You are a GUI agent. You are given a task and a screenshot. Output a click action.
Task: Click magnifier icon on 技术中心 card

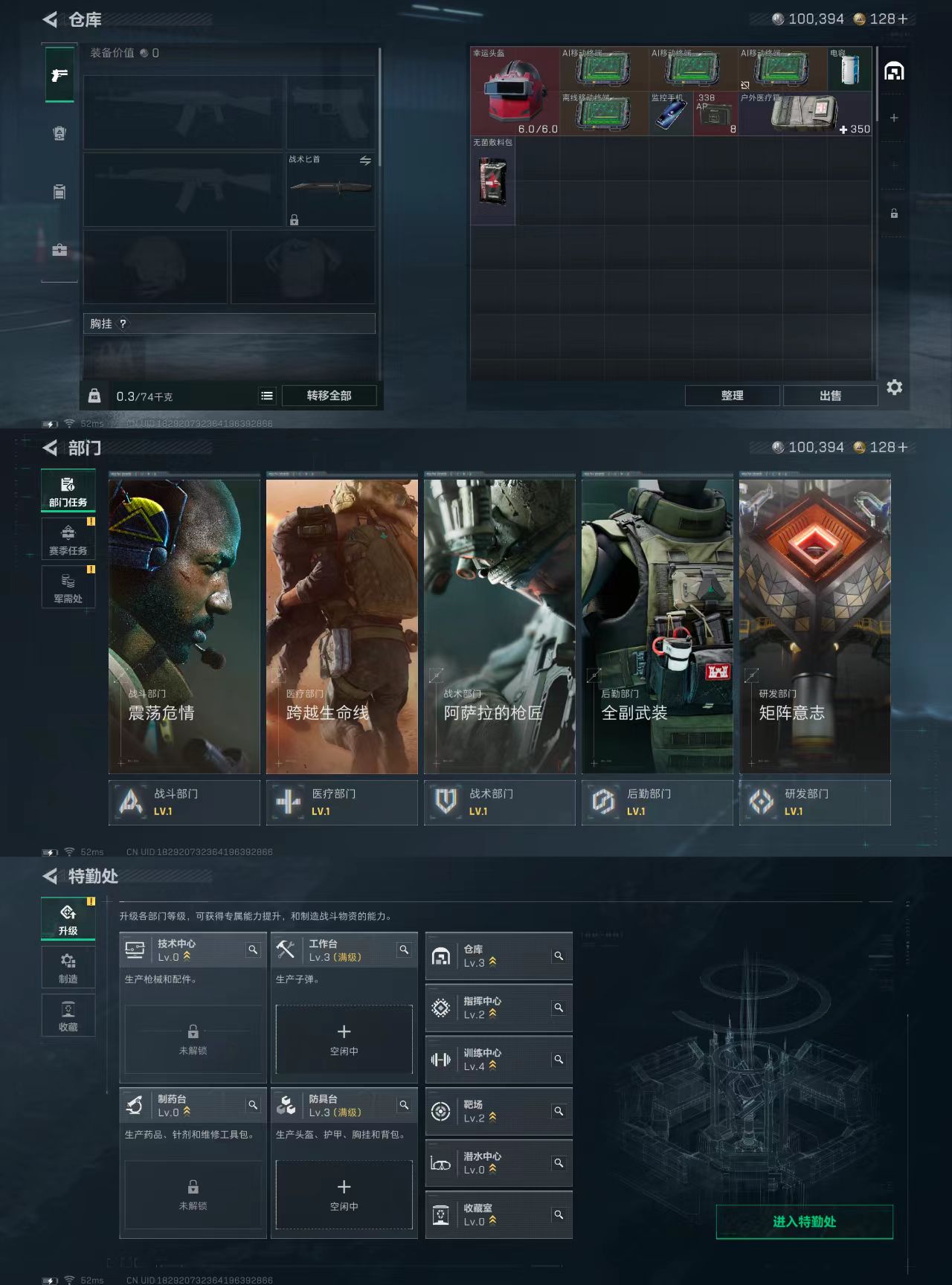click(253, 950)
